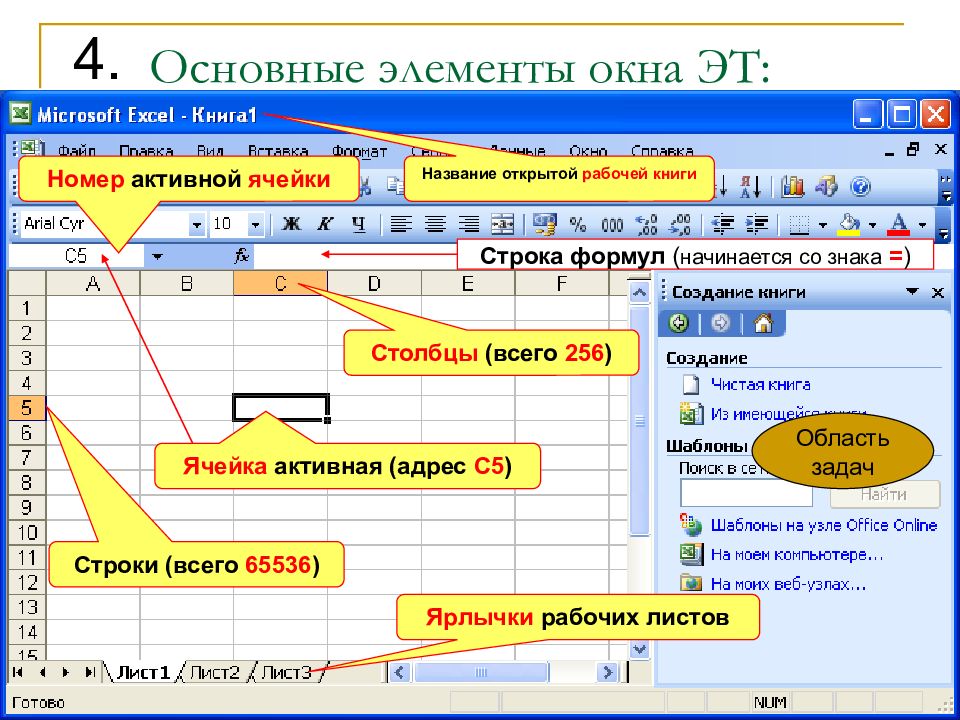The width and height of the screenshot is (960, 720).
Task: Click the Decrease Indent icon
Action: coord(723,225)
